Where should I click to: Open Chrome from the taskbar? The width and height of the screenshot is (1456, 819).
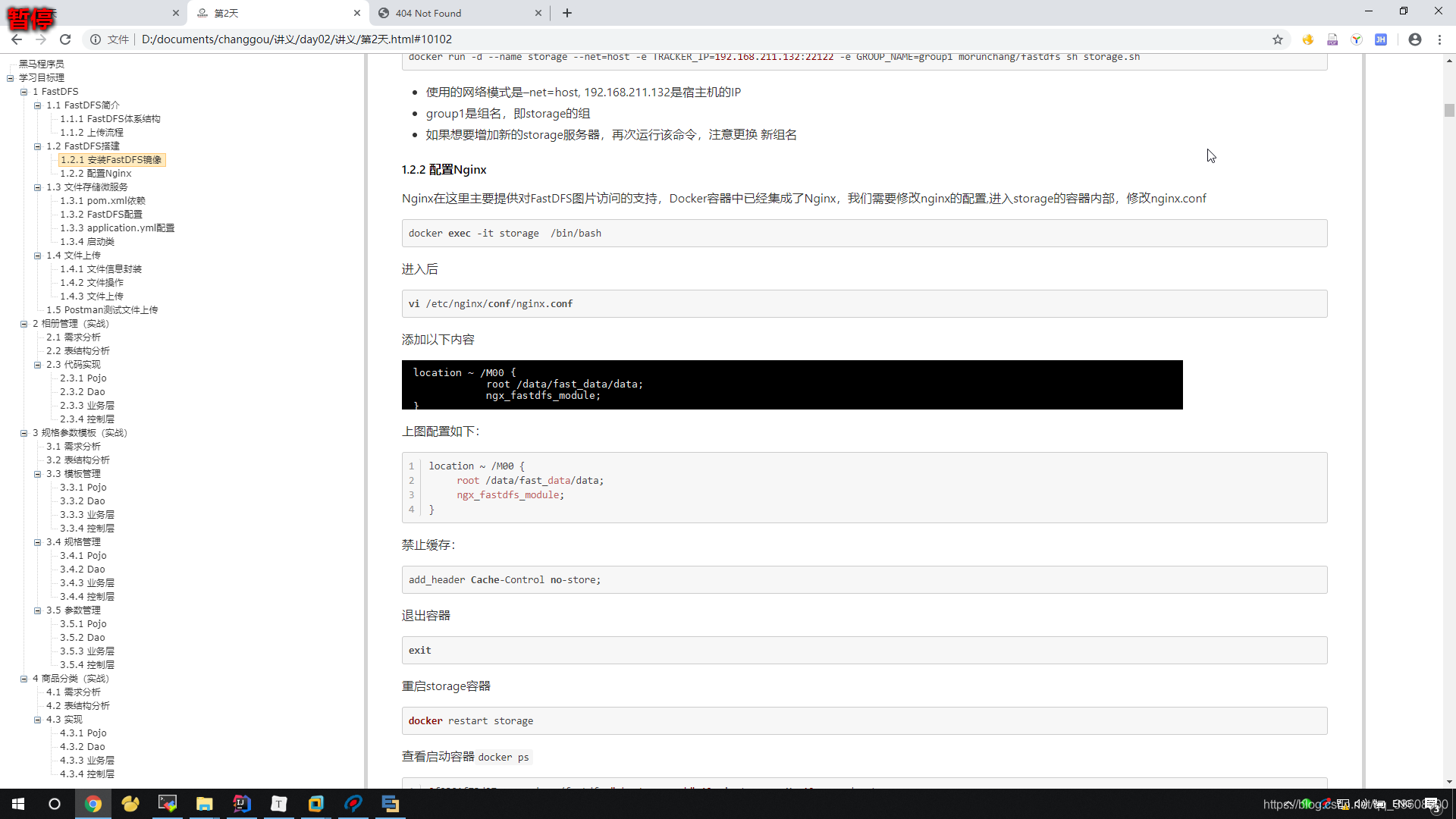(x=93, y=804)
